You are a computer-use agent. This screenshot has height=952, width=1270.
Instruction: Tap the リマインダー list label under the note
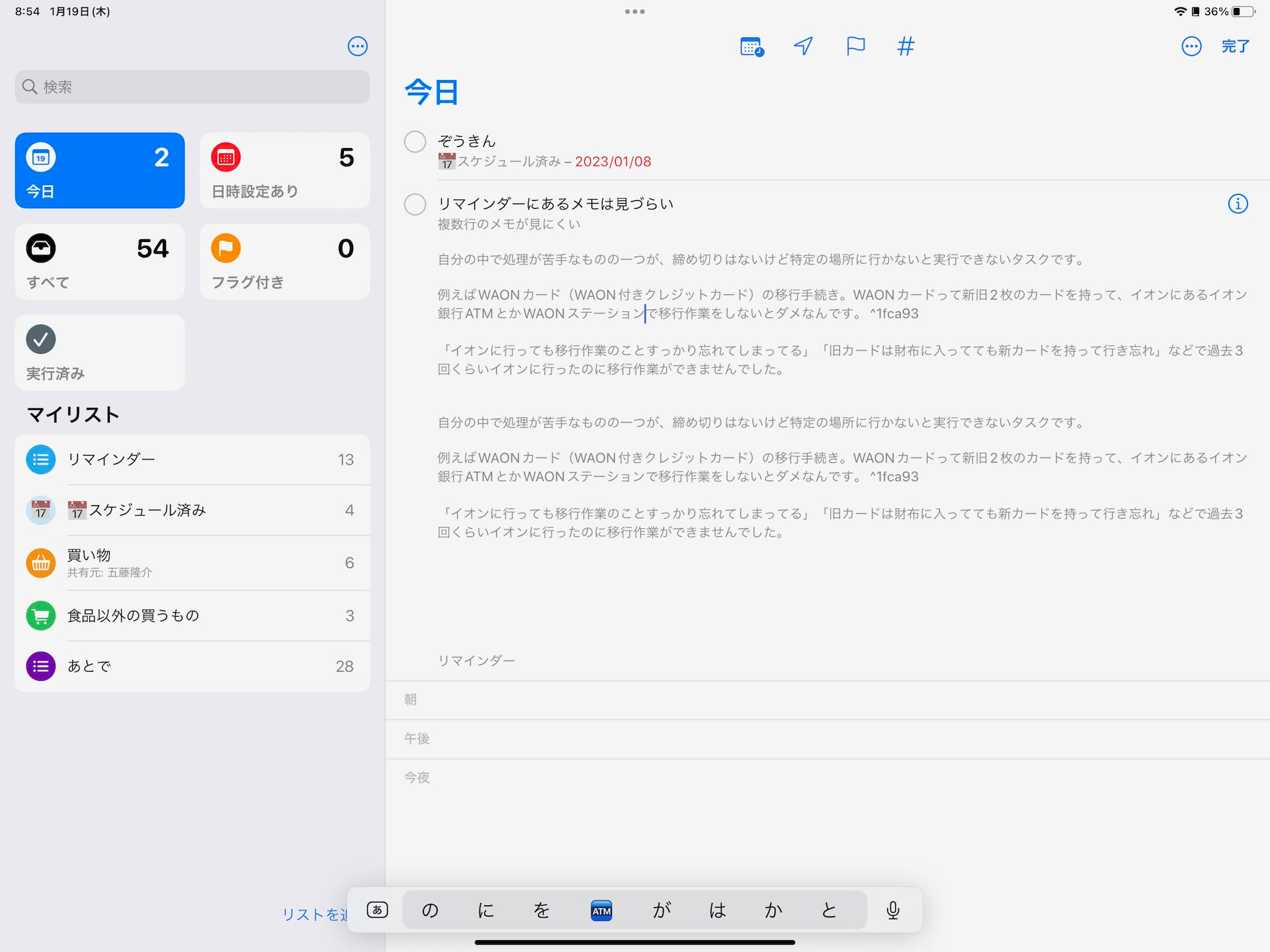pyautogui.click(x=476, y=660)
